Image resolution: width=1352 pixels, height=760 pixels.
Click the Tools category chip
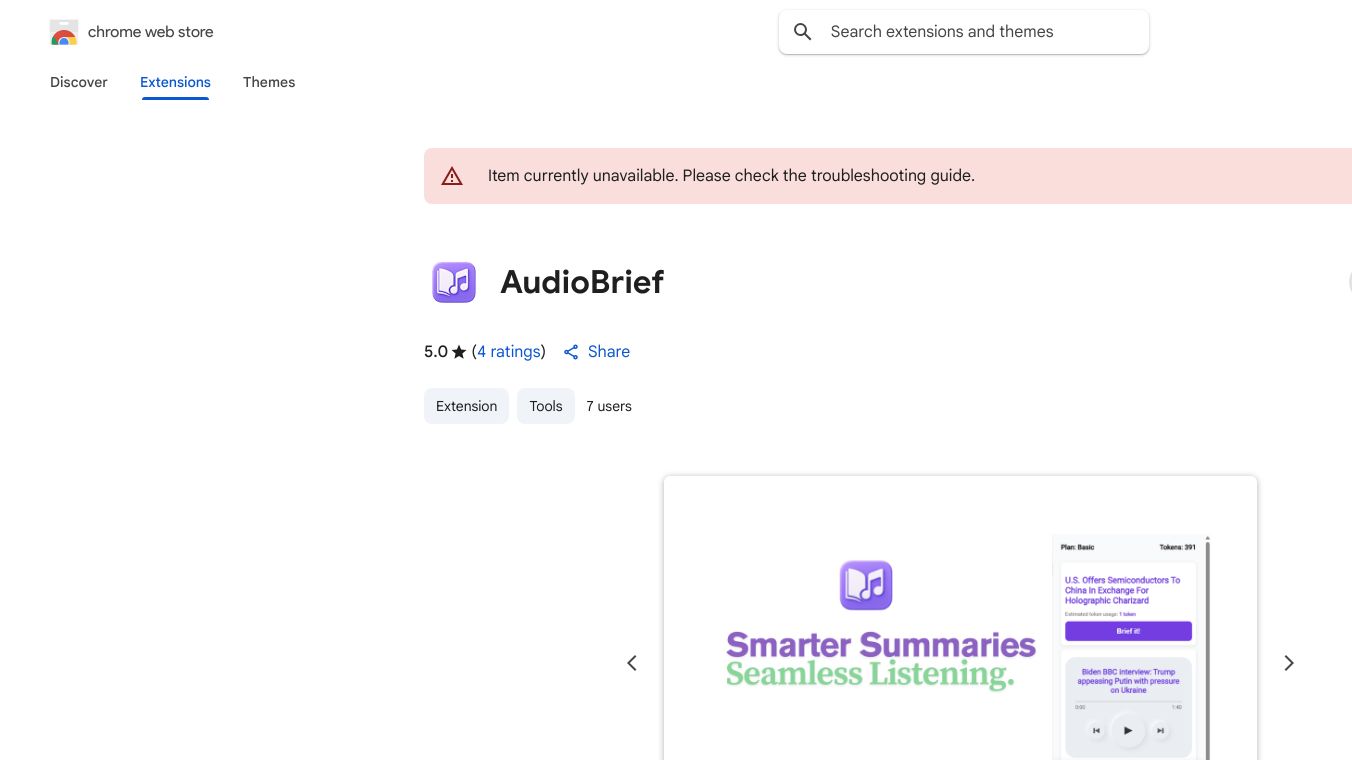[546, 406]
